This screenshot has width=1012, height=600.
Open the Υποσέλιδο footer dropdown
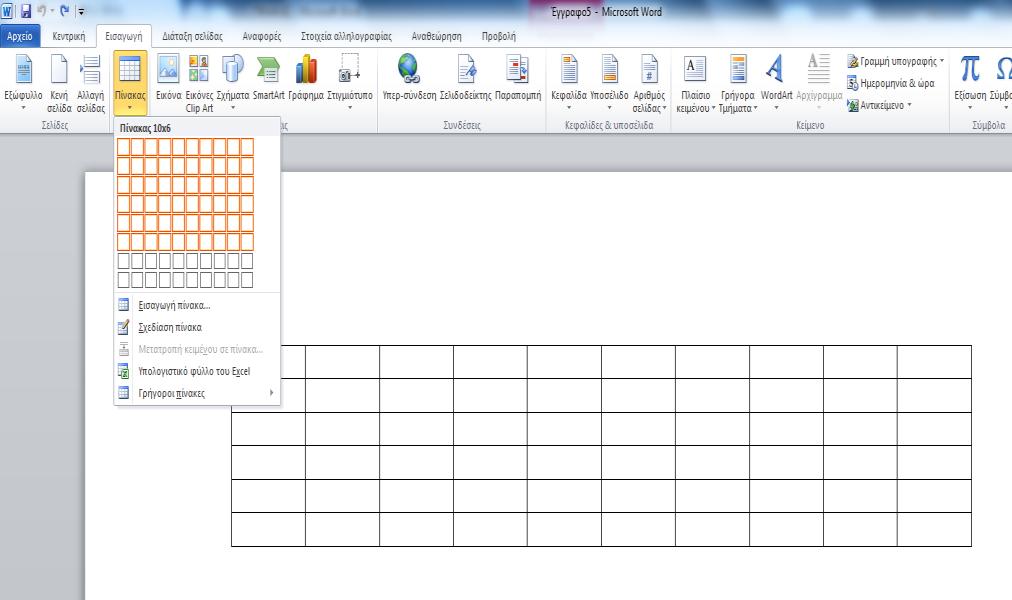coord(609,83)
